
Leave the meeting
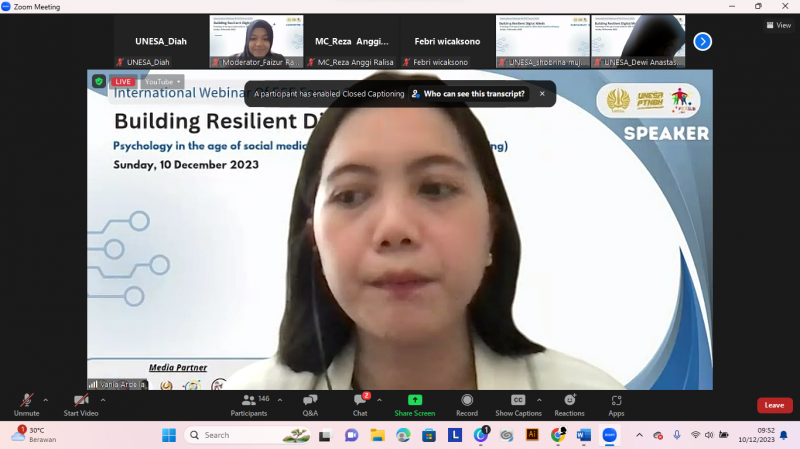[x=774, y=405]
